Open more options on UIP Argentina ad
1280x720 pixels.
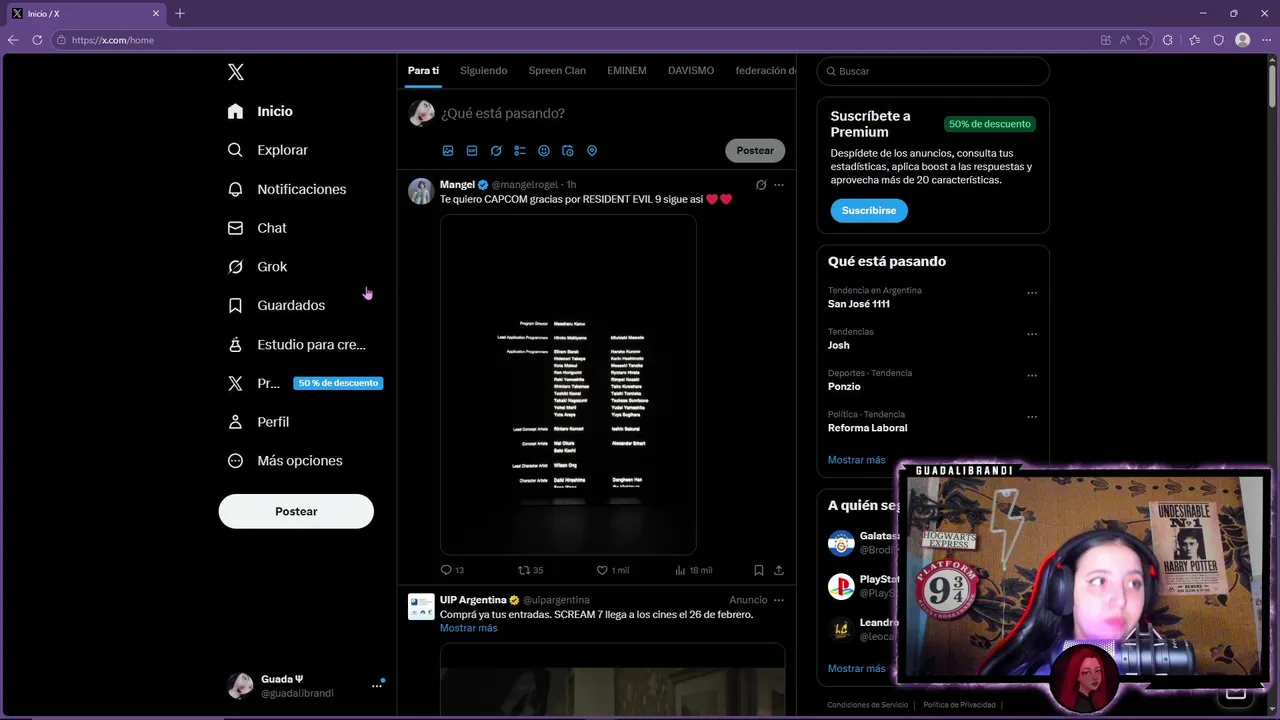[779, 600]
